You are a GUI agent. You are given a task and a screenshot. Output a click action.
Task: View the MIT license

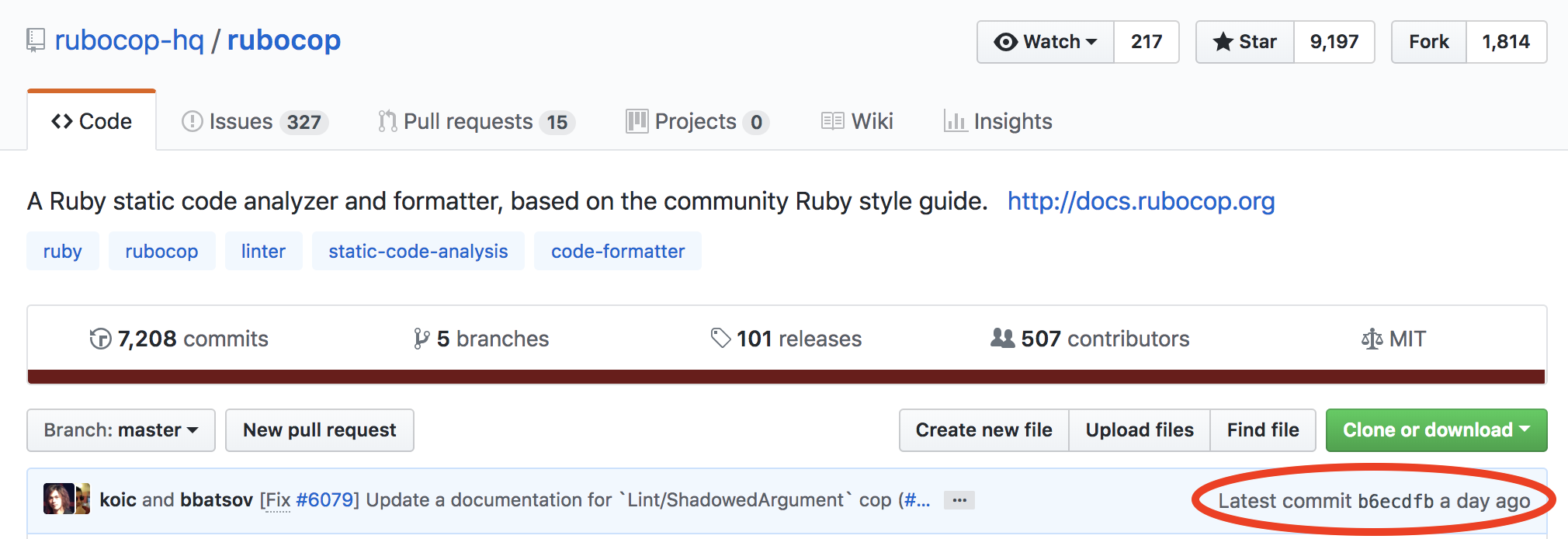click(1393, 339)
